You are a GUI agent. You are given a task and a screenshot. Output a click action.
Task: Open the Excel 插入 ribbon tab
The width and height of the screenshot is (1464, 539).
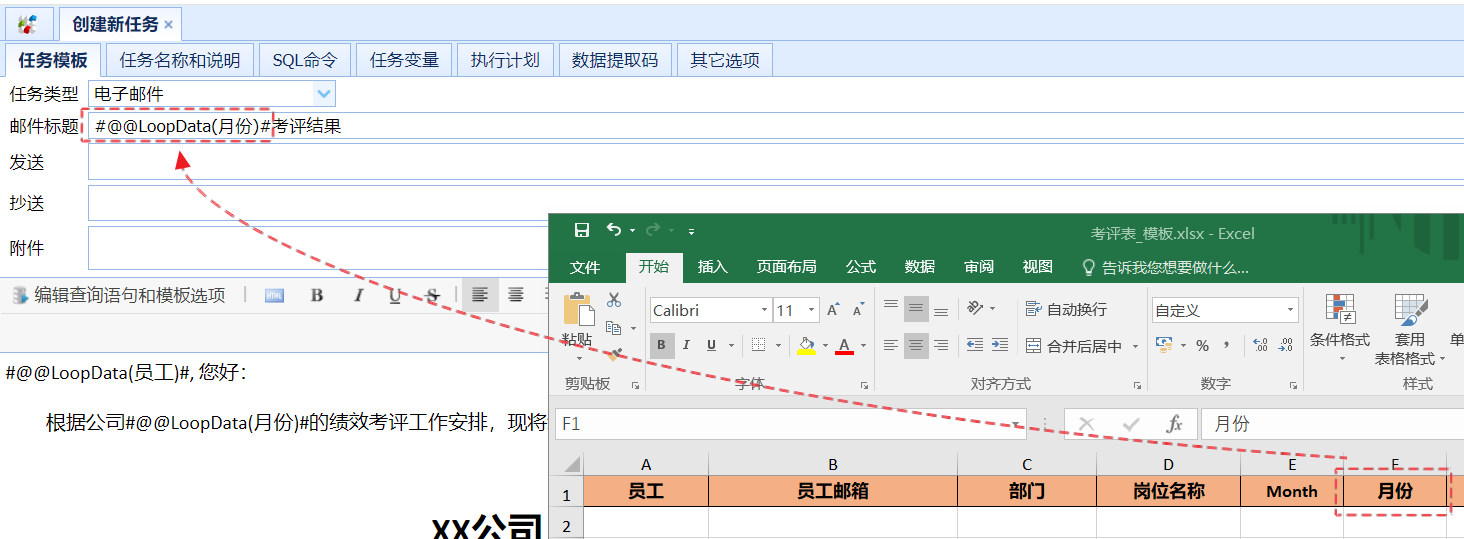click(712, 267)
